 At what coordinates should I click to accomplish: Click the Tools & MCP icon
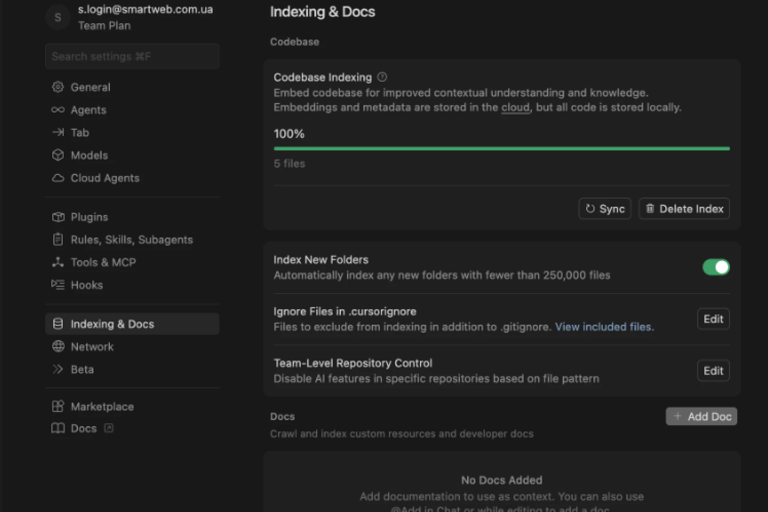point(58,262)
